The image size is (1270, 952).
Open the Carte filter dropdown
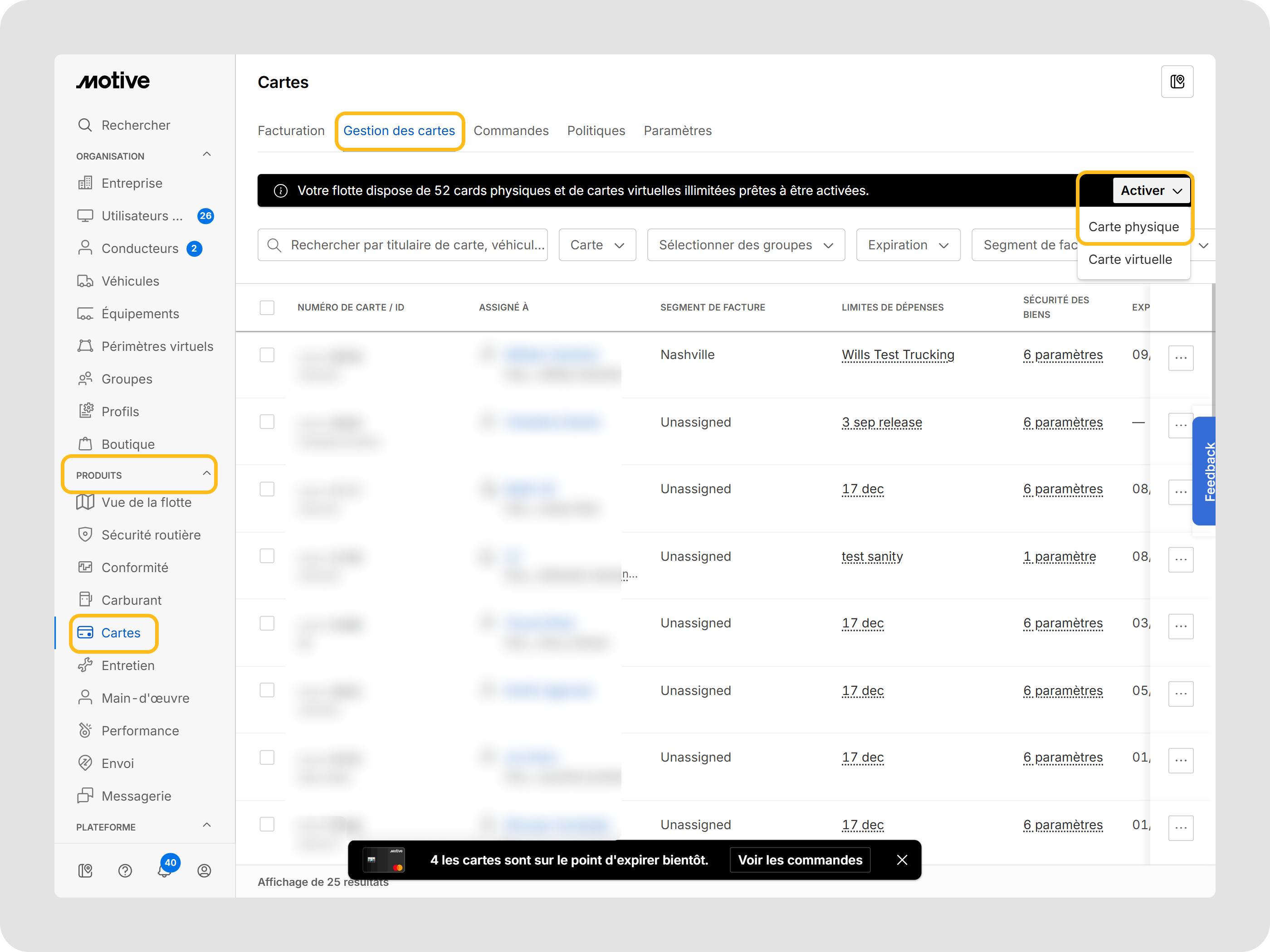pyautogui.click(x=597, y=245)
